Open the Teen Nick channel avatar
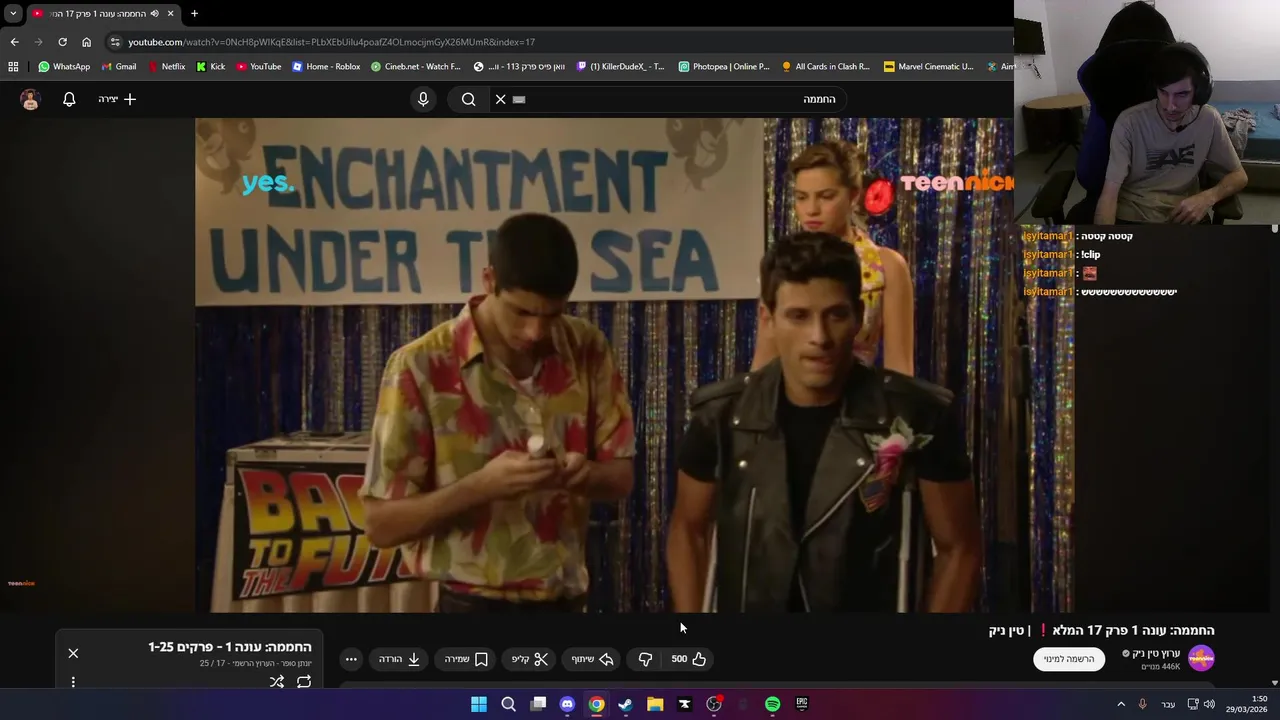The image size is (1280, 720). 1201,658
